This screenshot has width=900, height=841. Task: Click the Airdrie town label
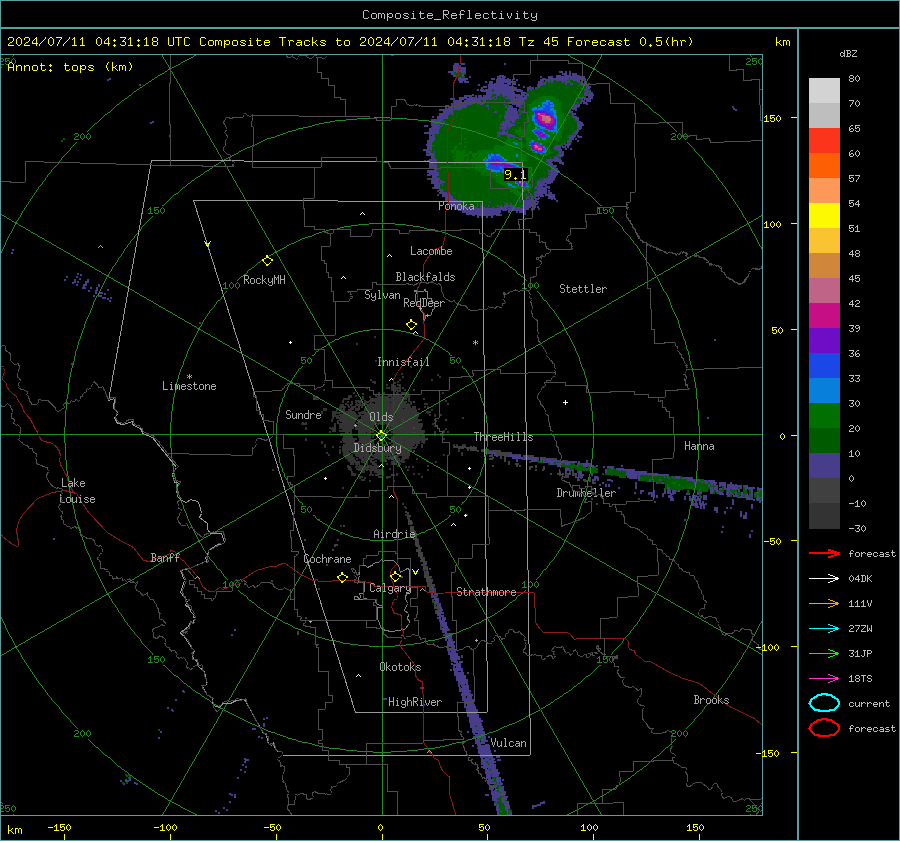click(394, 534)
